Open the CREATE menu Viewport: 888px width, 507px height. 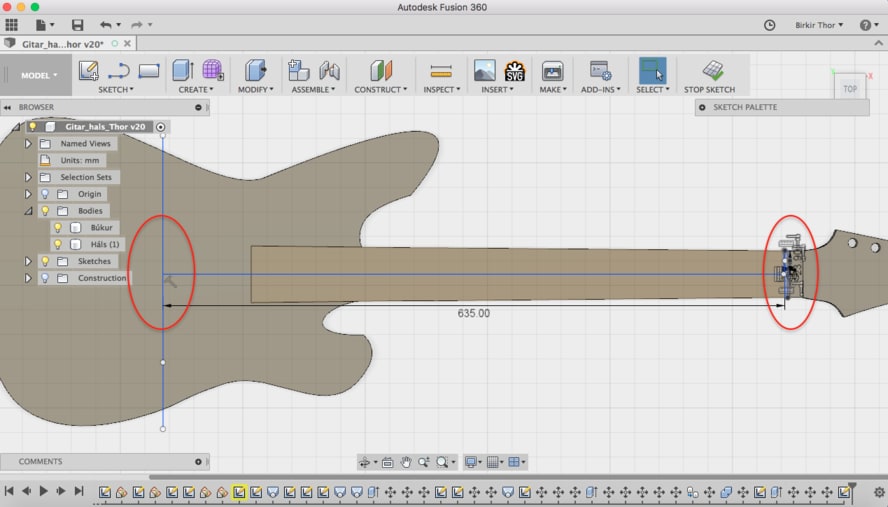pos(196,90)
